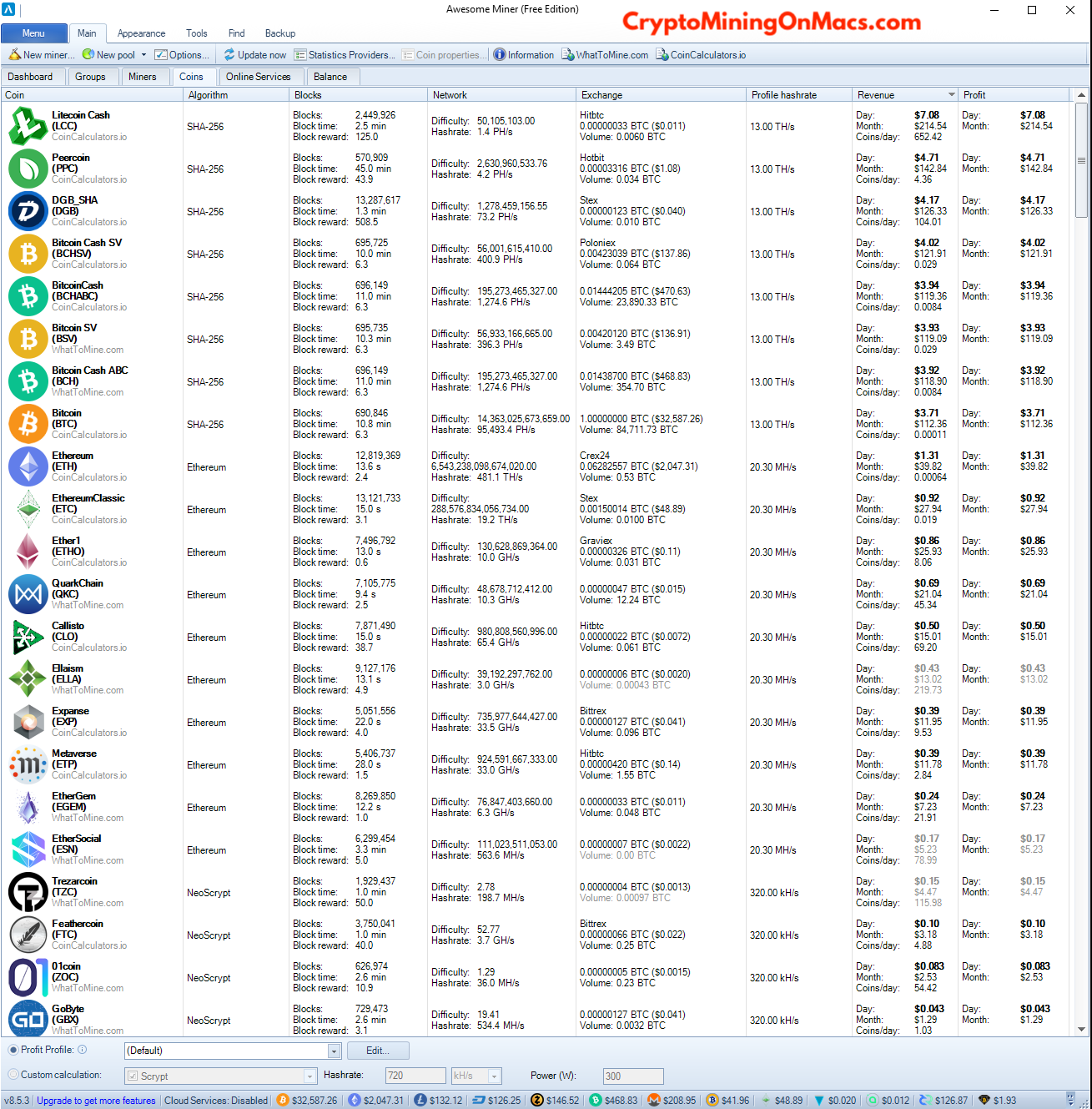The image size is (1092, 1109).
Task: Open the Find ribbon tab
Action: [237, 33]
